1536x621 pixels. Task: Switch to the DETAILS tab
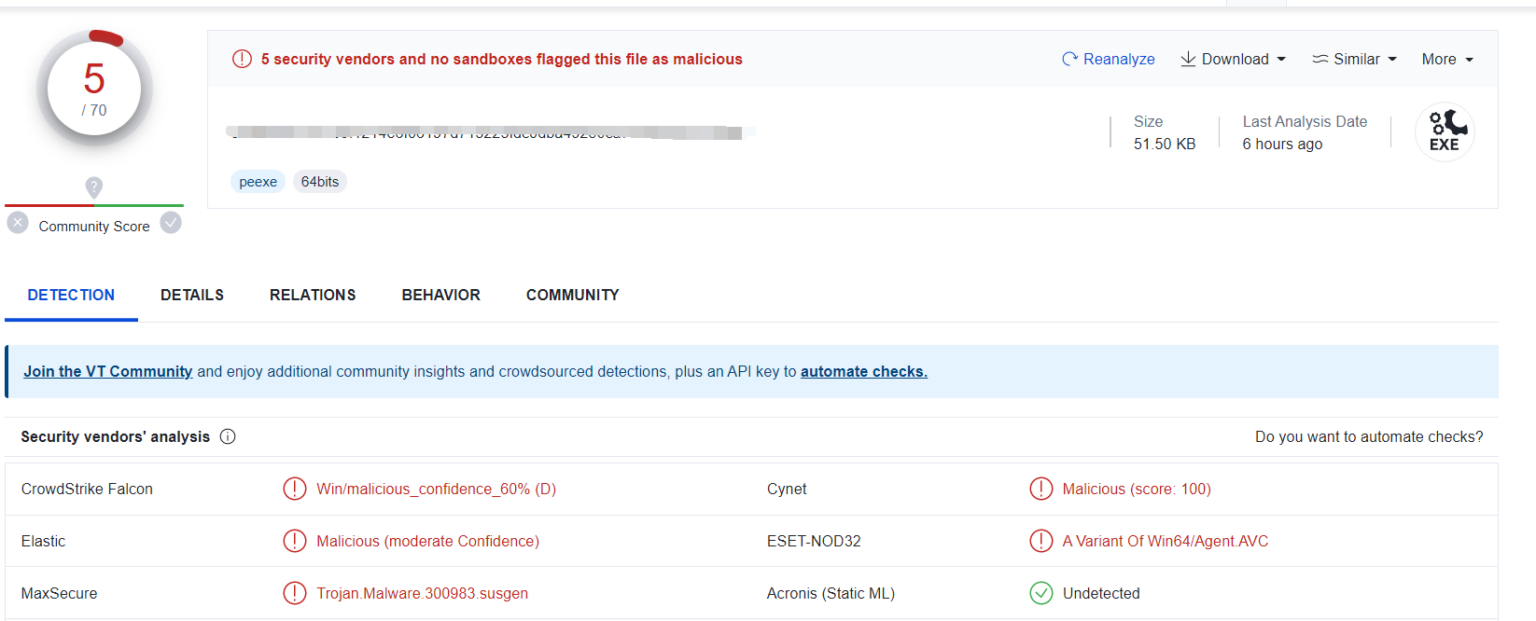(x=192, y=295)
